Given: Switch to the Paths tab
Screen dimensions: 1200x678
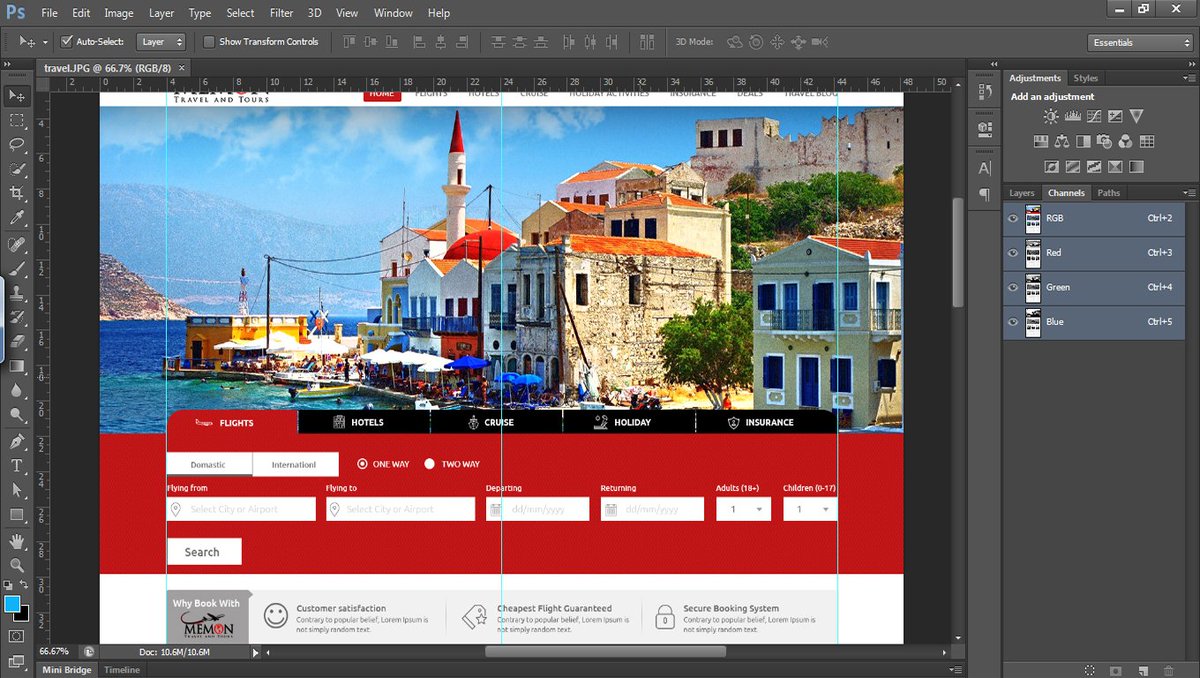Looking at the screenshot, I should click(x=1108, y=193).
